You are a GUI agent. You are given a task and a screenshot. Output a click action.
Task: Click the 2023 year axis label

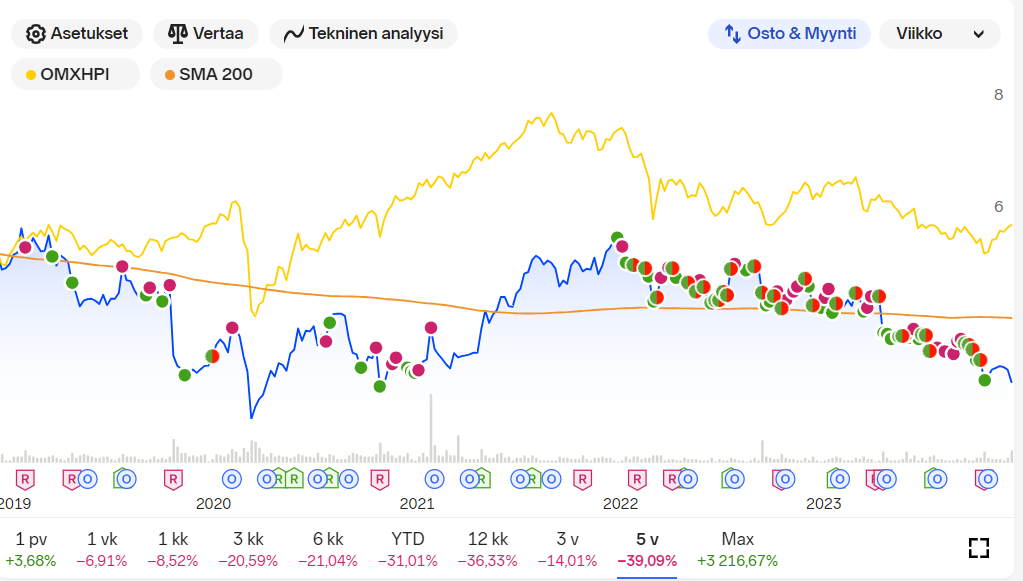click(823, 504)
